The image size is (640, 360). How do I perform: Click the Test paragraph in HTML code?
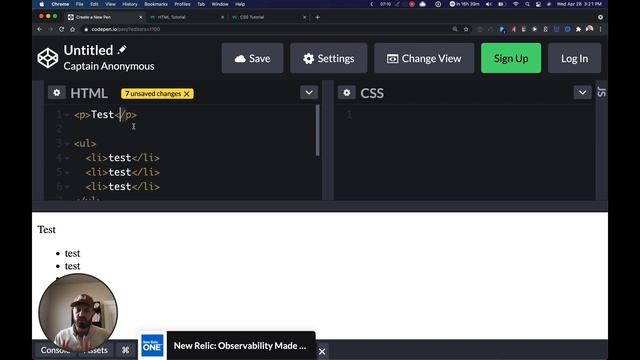[x=105, y=115]
